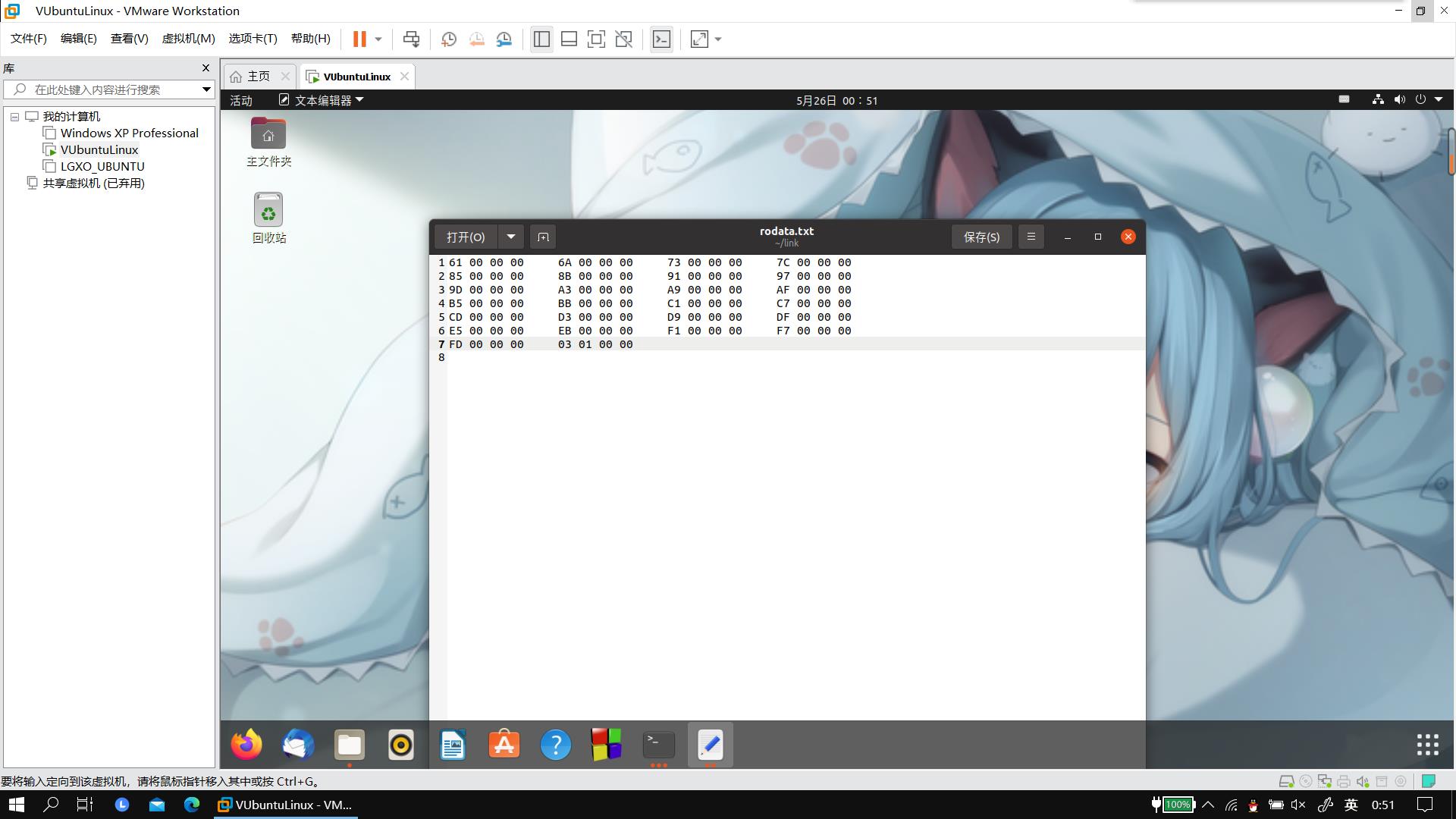Screen dimensions: 1456x819
Task: Click the stretch guest display icon
Action: coord(699,39)
